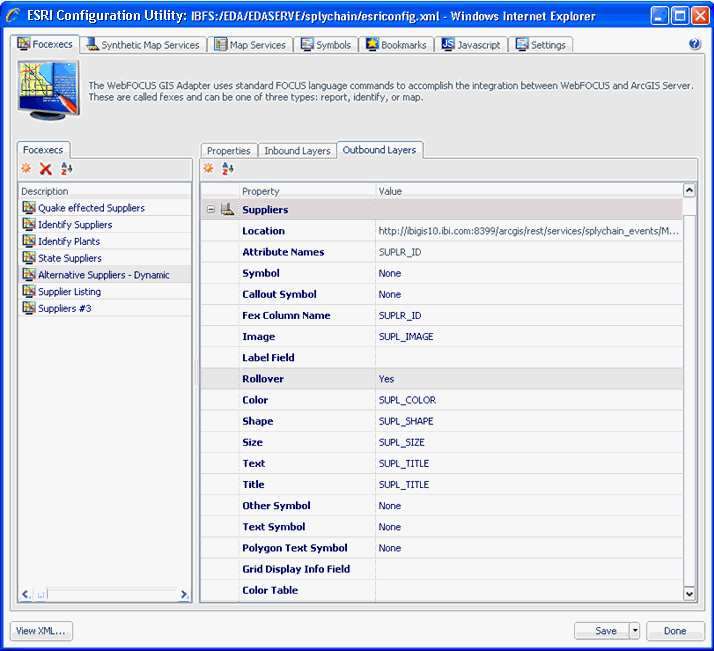Click properties grid scroll up arrow
The image size is (714, 651).
point(689,190)
